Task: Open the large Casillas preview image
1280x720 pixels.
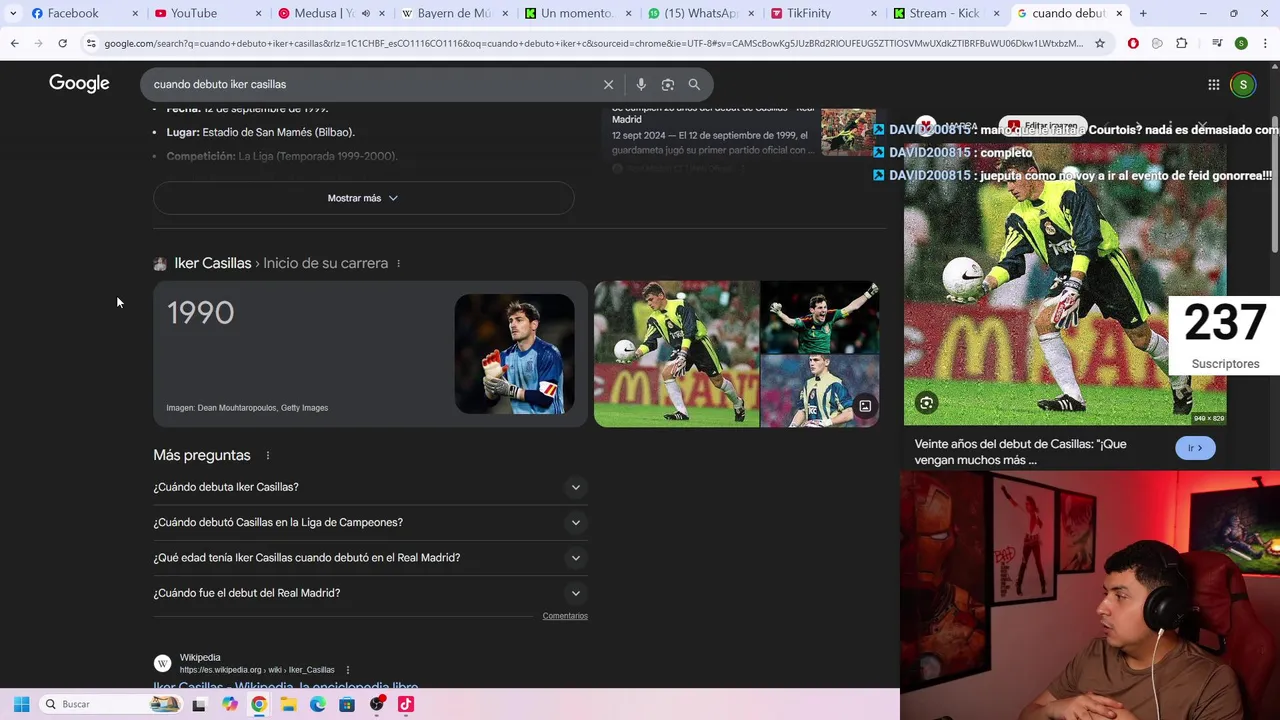Action: (1065, 285)
